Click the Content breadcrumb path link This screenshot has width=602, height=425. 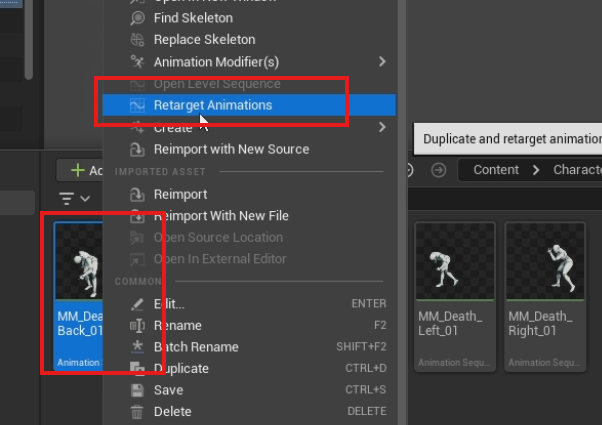[x=496, y=170]
